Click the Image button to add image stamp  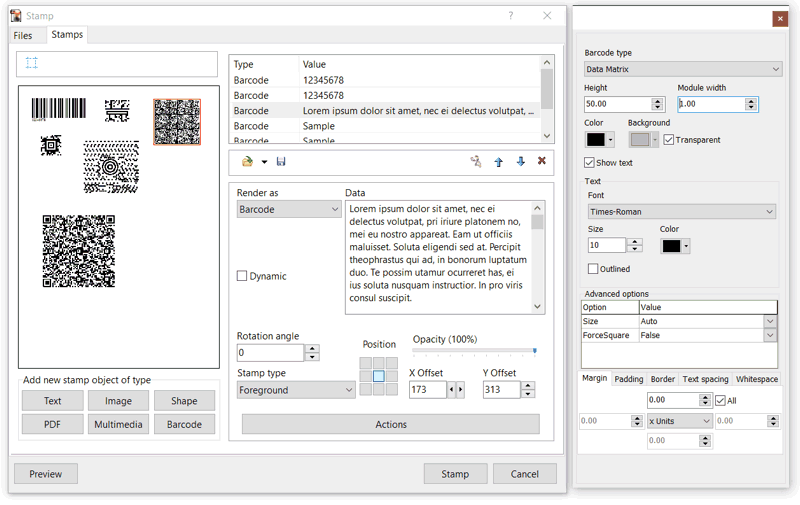click(x=118, y=401)
